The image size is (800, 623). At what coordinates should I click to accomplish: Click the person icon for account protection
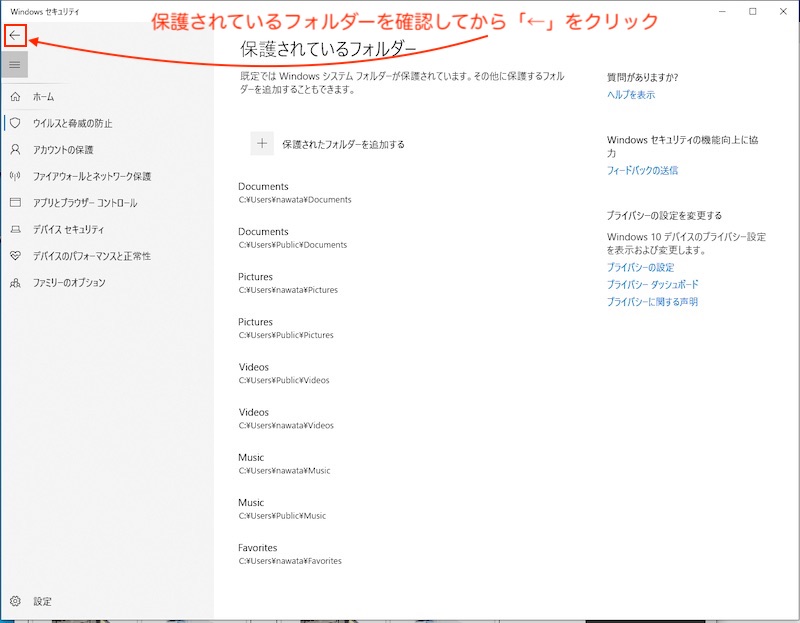15,149
